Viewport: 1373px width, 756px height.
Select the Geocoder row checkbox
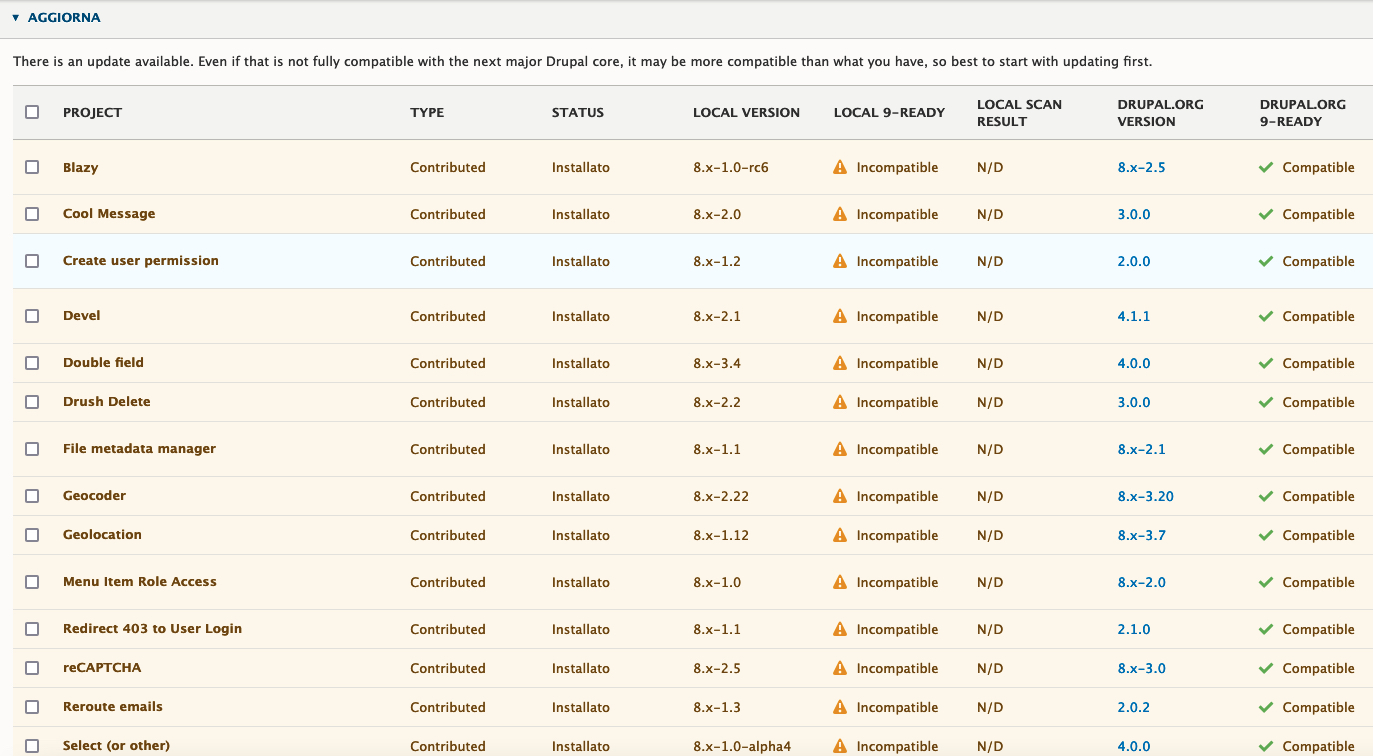[x=32, y=496]
